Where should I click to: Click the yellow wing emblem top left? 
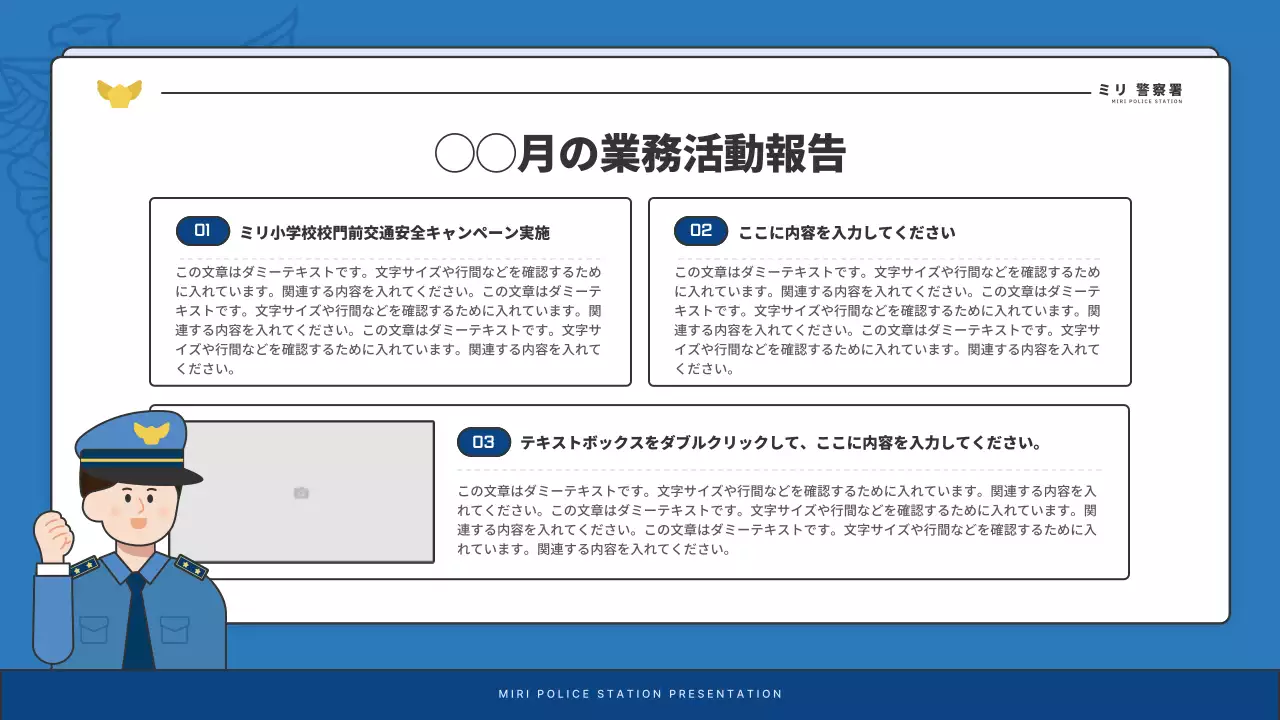pyautogui.click(x=119, y=92)
